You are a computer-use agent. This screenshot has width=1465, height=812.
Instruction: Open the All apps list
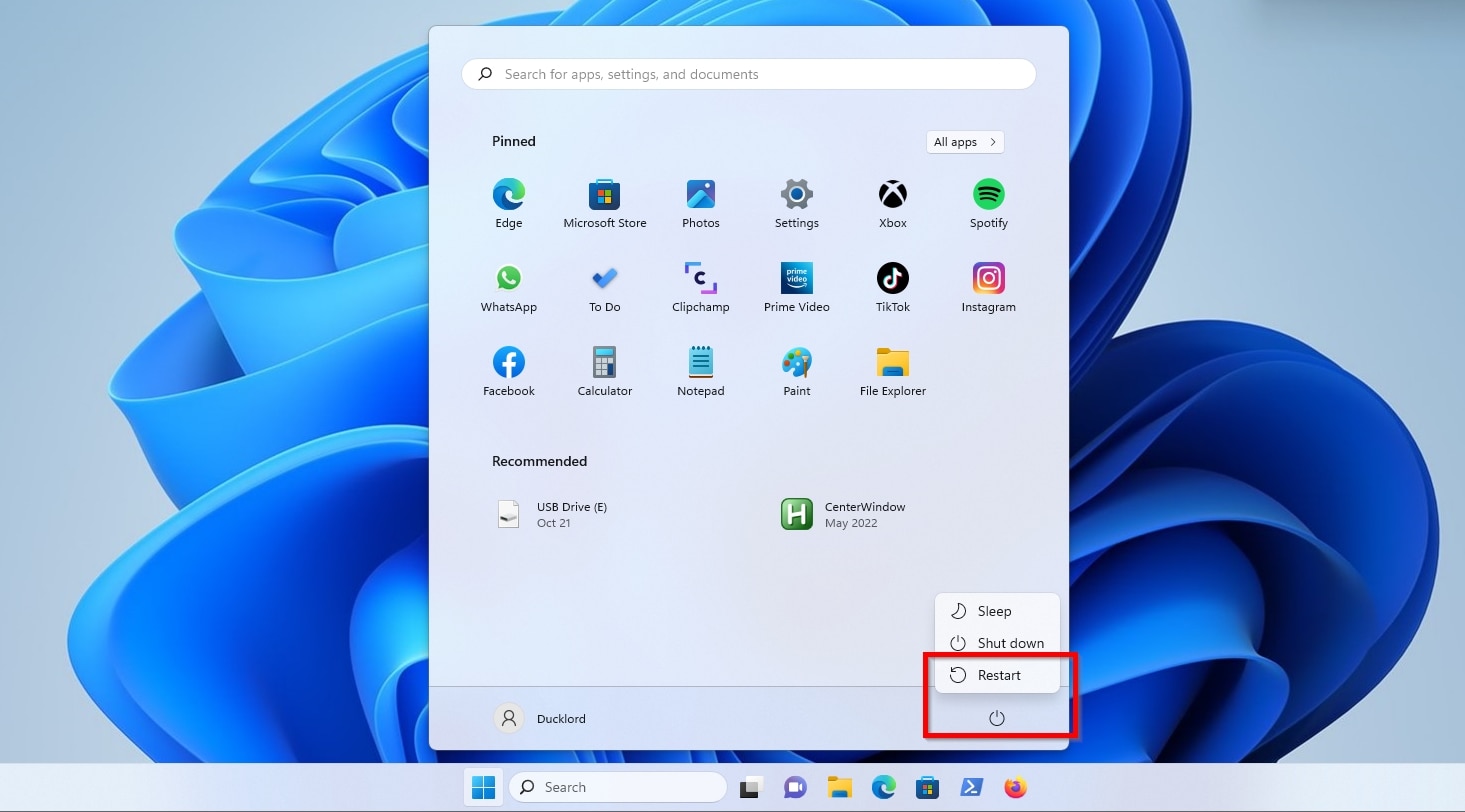pos(963,141)
